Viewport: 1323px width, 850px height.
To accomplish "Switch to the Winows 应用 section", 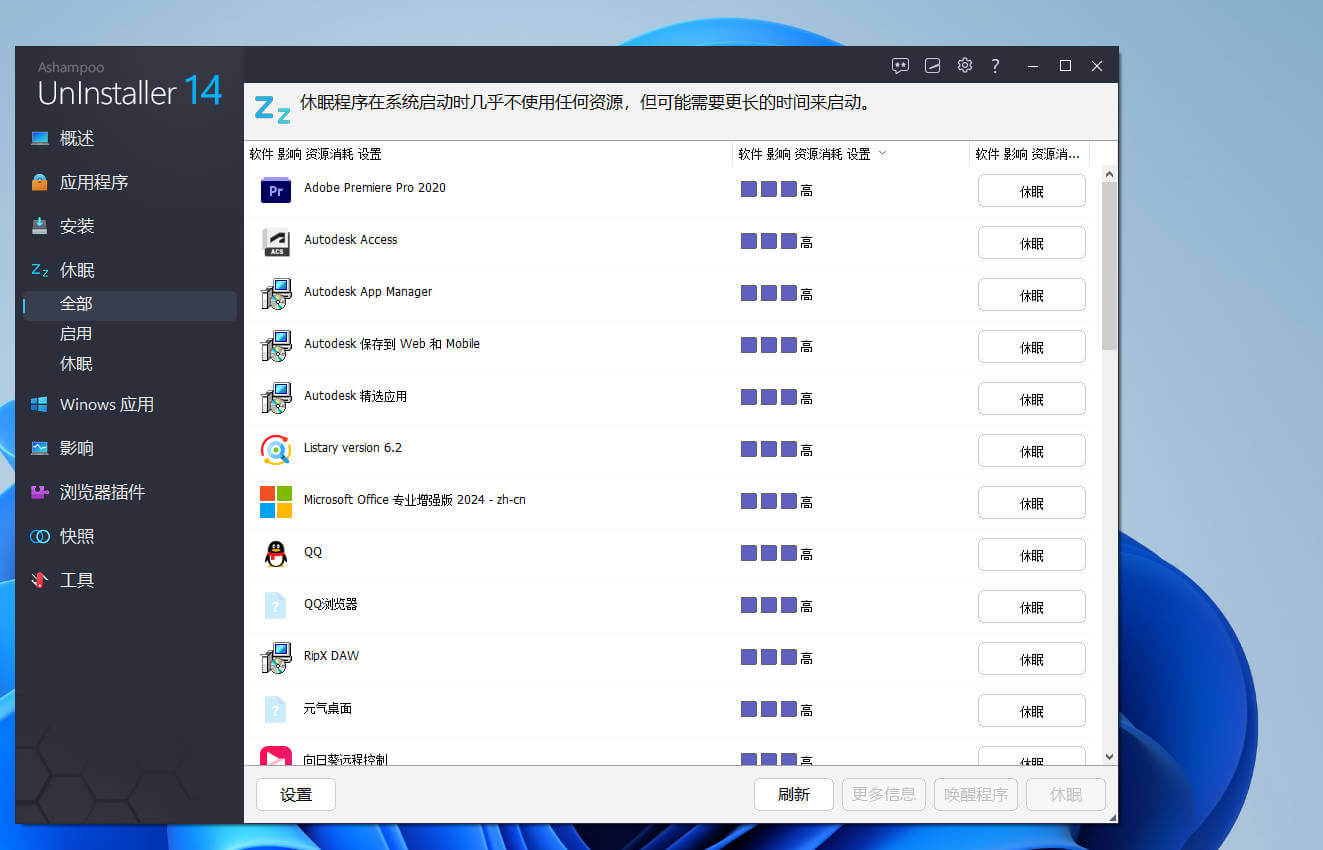I will coord(106,404).
